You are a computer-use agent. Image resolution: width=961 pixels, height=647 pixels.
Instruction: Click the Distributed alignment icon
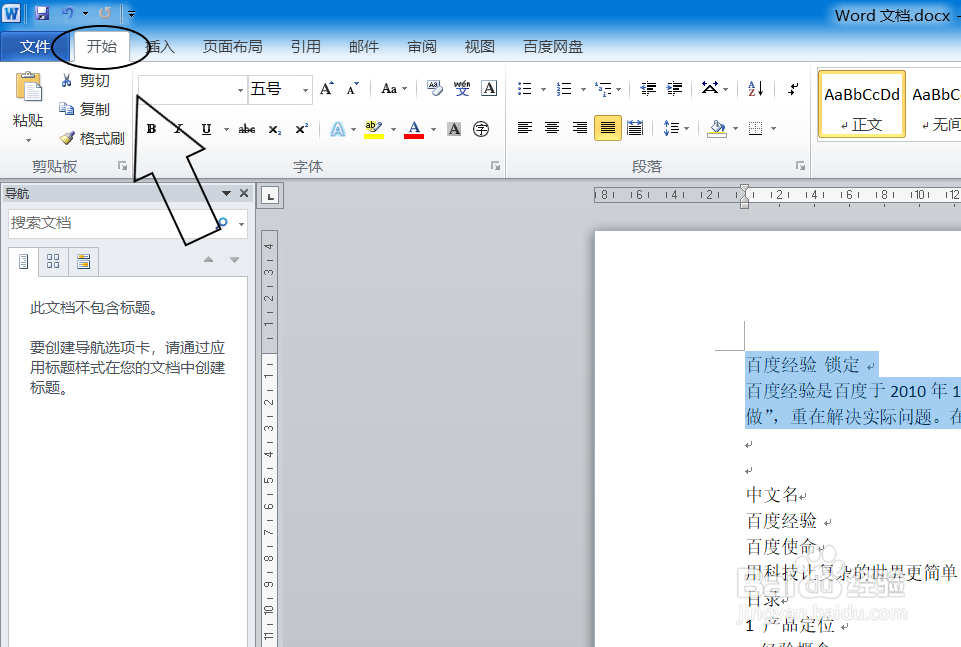[x=636, y=127]
